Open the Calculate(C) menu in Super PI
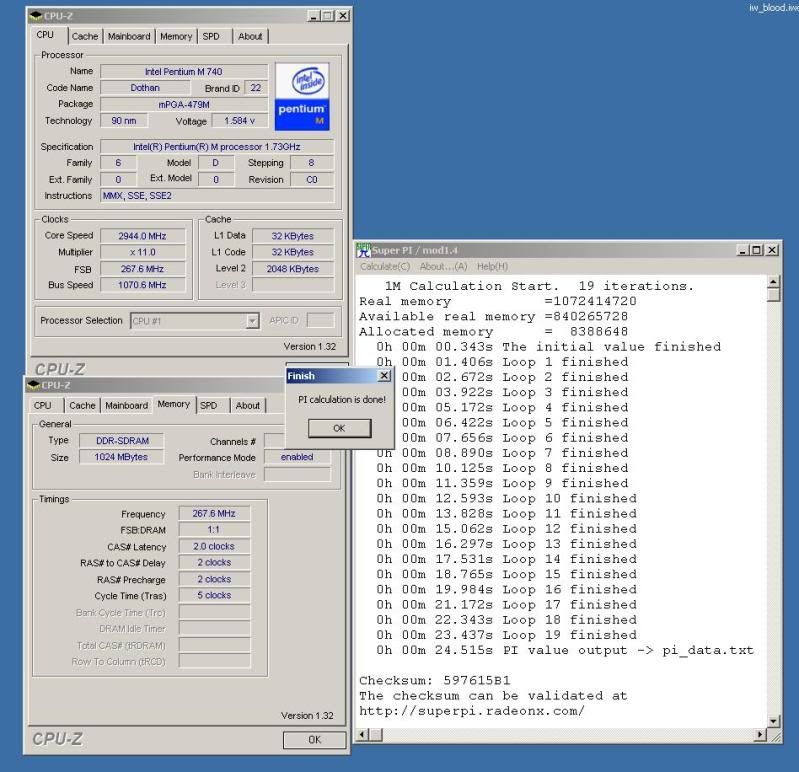799x772 pixels. pyautogui.click(x=385, y=266)
